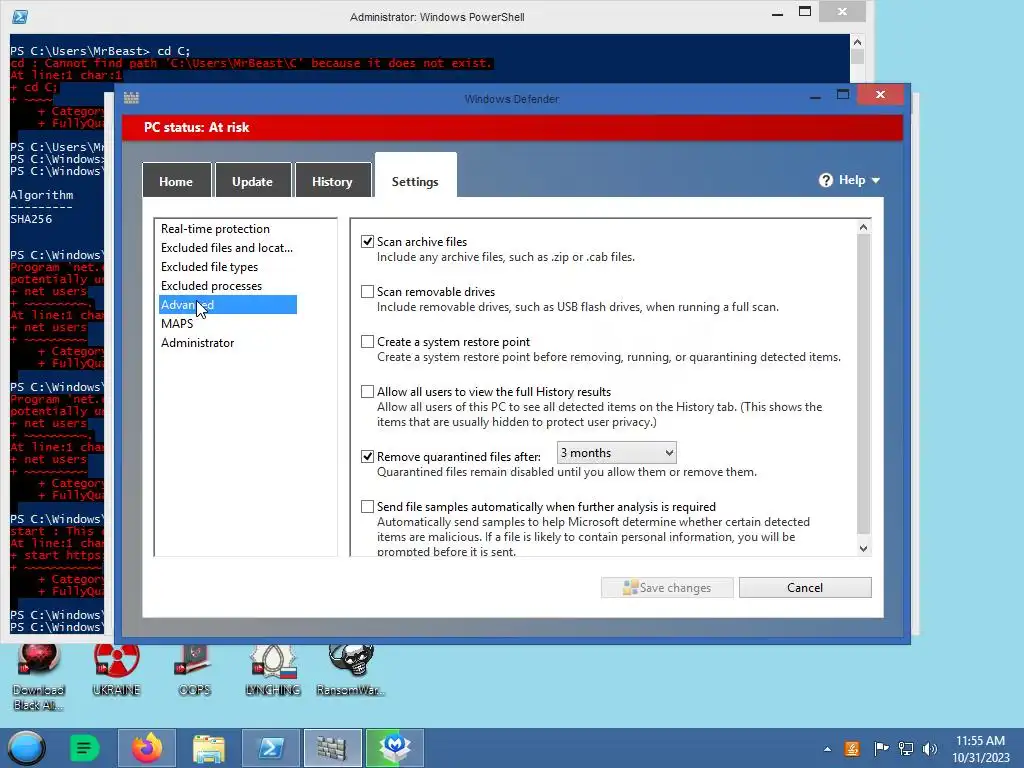Maximize the PowerShell window
The height and width of the screenshot is (768, 1024).
coord(805,12)
